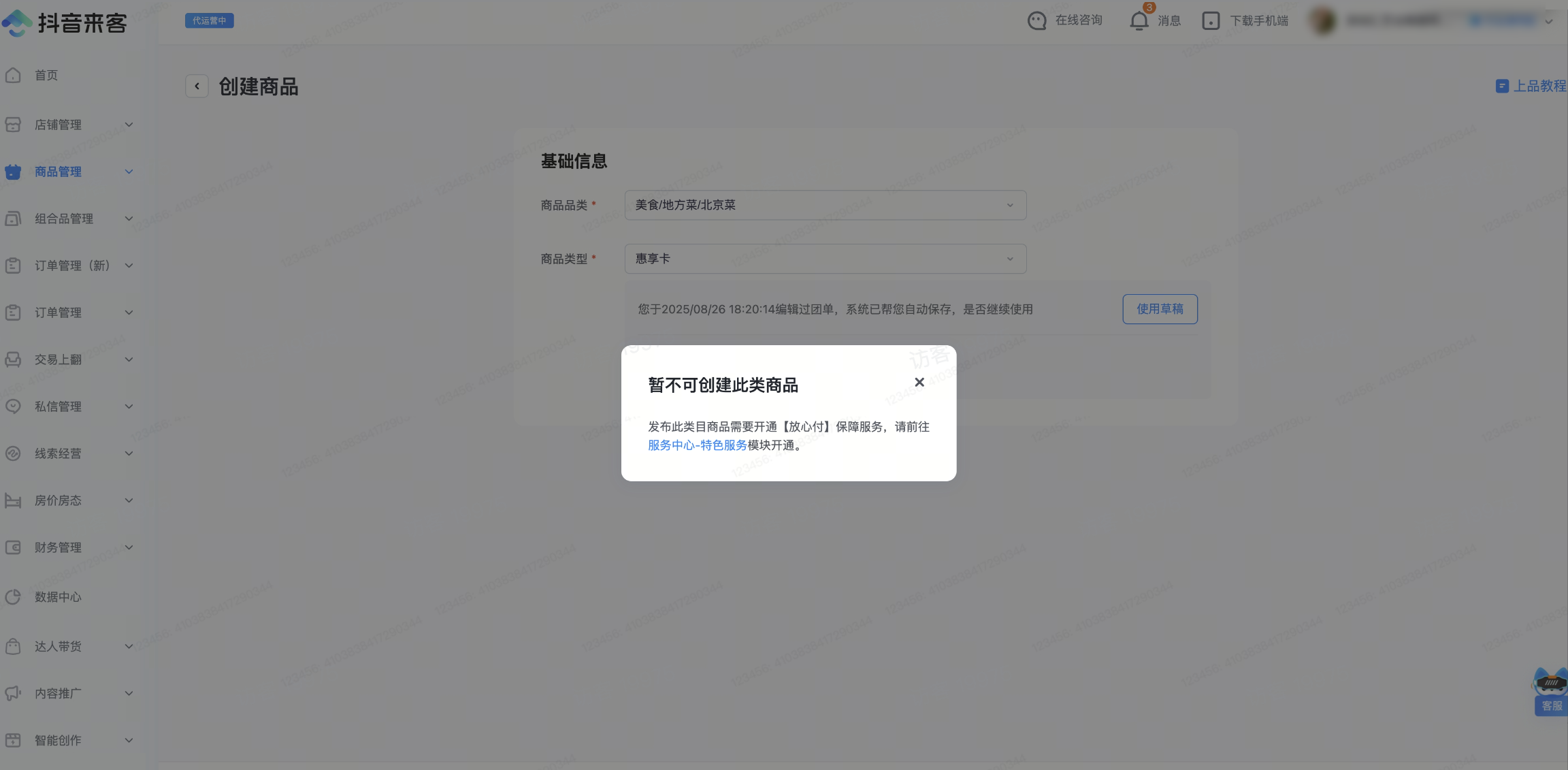The image size is (1568, 770).
Task: Select 商品管理 in the sidebar
Action: (x=58, y=172)
